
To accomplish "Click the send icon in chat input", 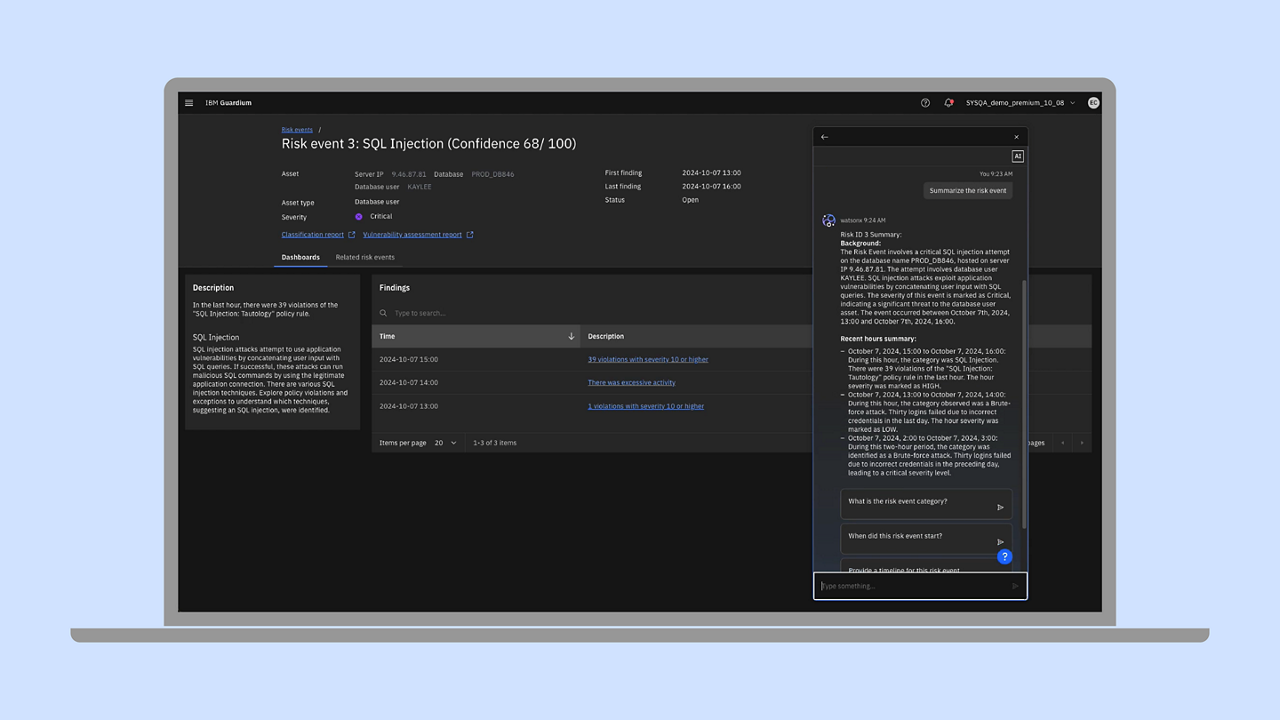I will 1015,586.
